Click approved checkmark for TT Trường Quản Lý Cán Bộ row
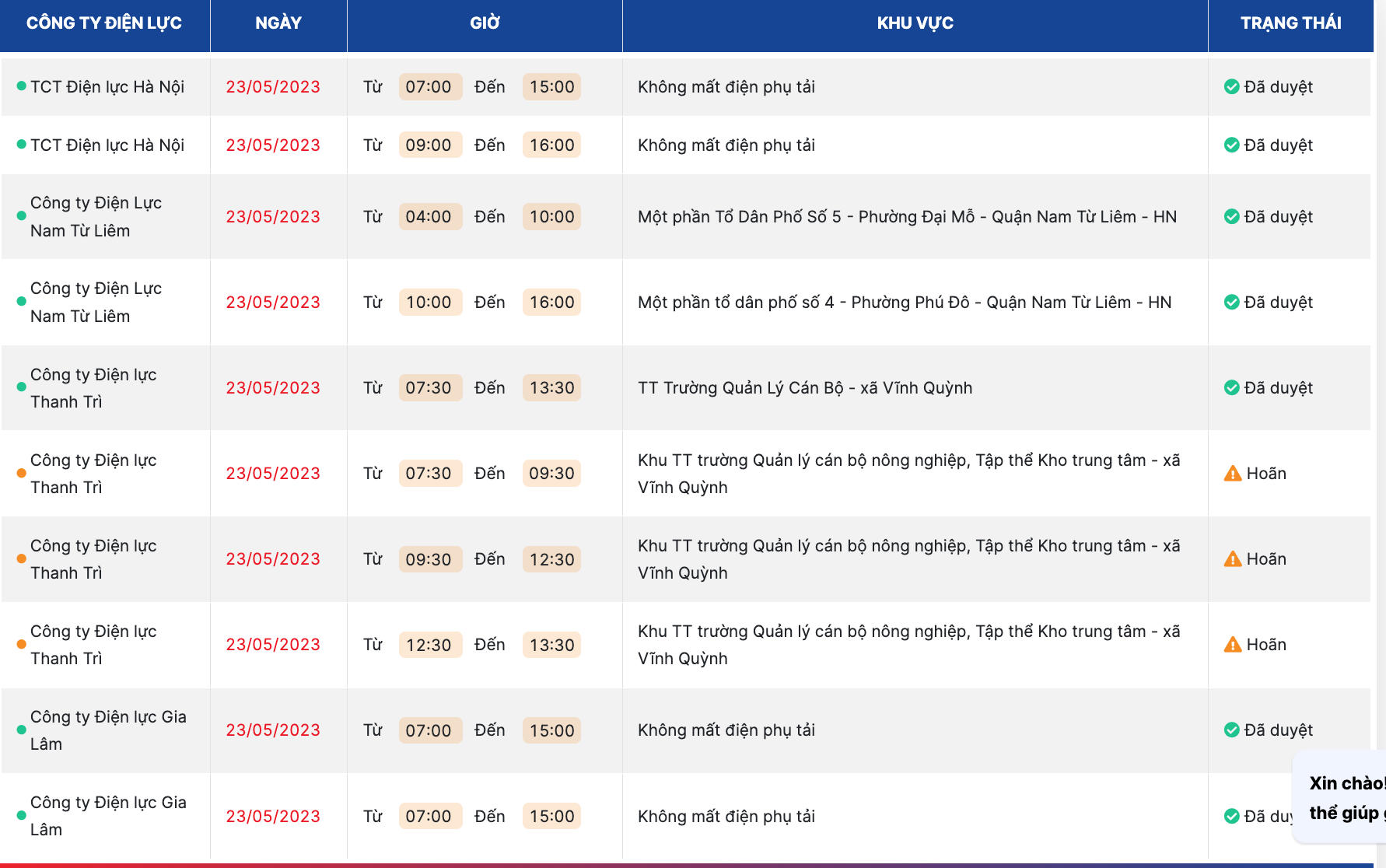The height and width of the screenshot is (868, 1386). pyautogui.click(x=1231, y=387)
